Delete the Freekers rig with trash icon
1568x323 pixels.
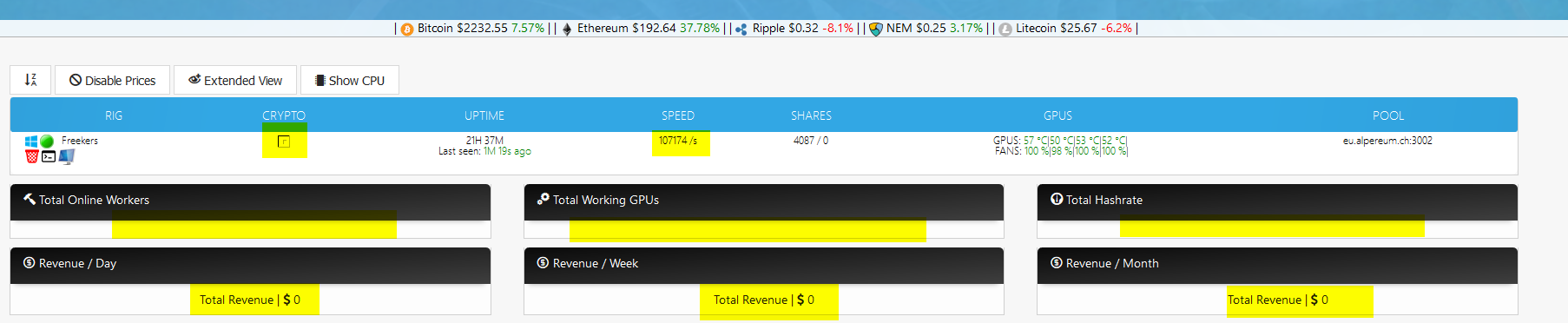[x=32, y=156]
